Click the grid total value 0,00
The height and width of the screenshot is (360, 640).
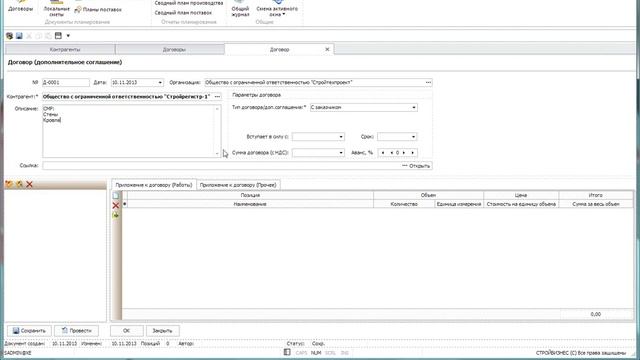click(596, 314)
